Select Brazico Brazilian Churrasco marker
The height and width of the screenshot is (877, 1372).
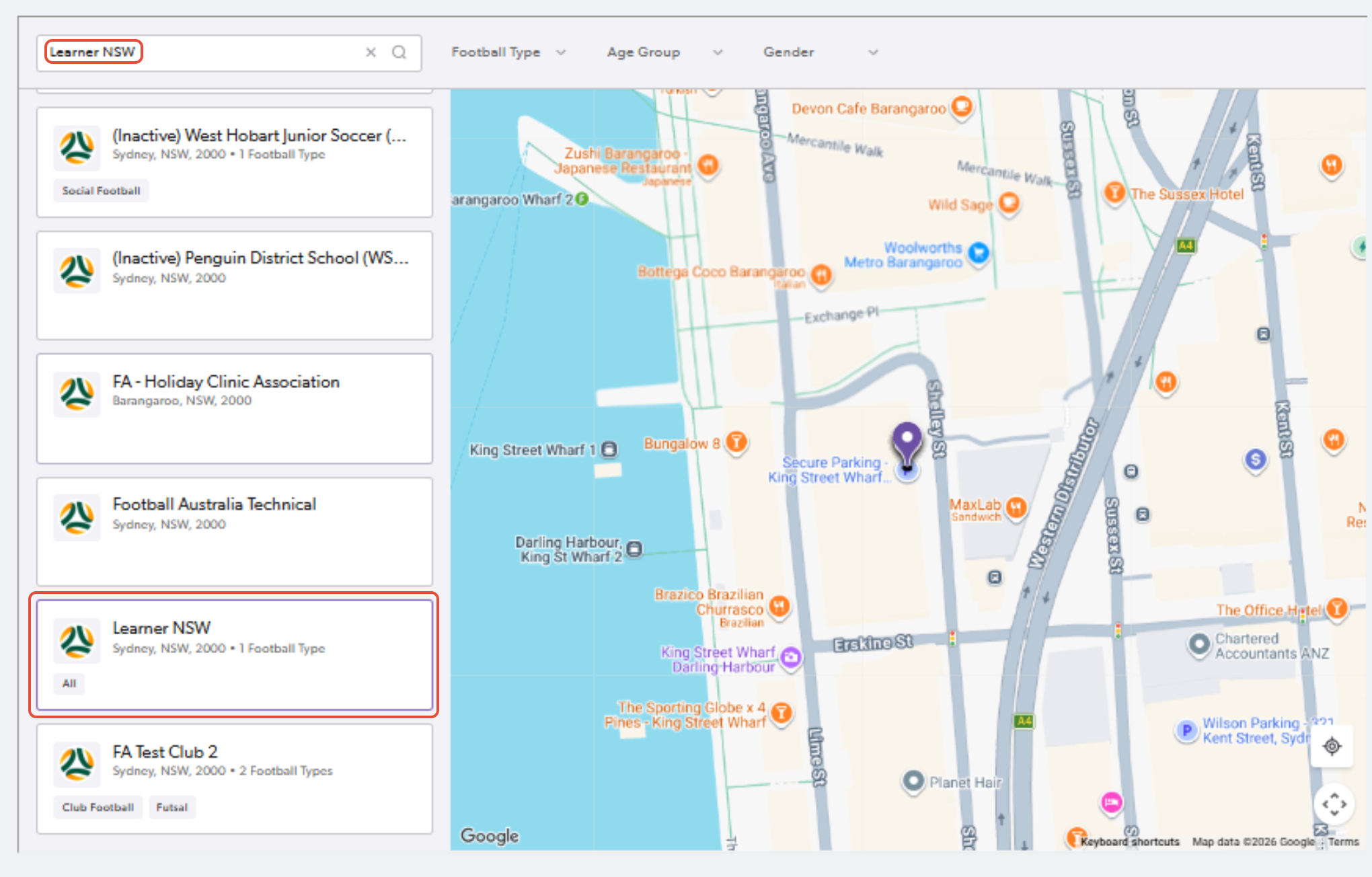pyautogui.click(x=779, y=607)
